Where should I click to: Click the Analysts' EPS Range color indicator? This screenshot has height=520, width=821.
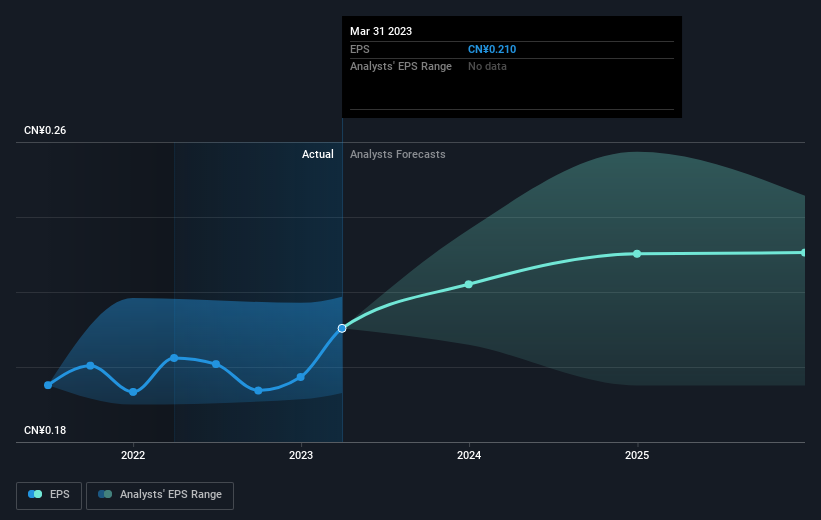pyautogui.click(x=105, y=494)
